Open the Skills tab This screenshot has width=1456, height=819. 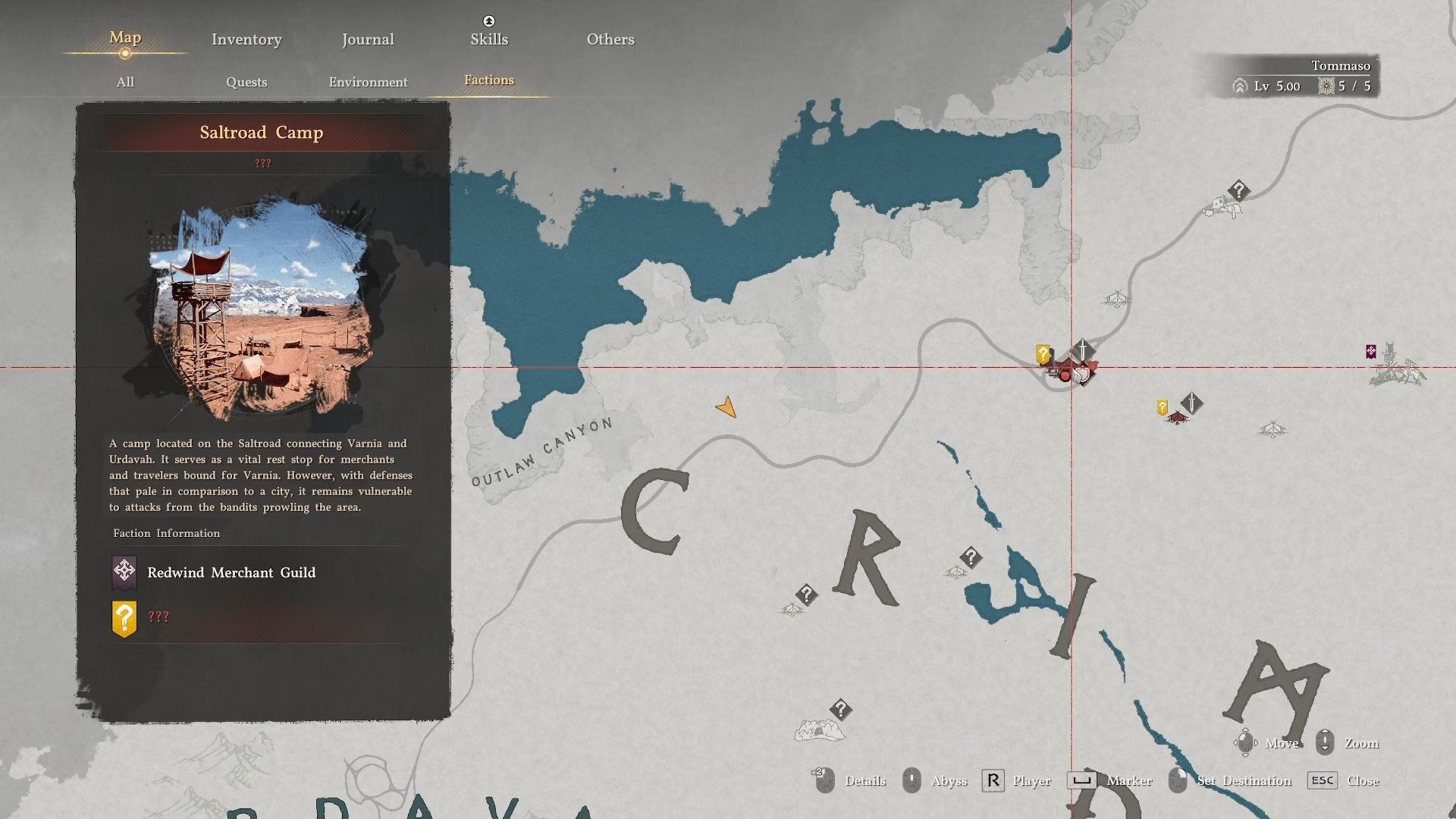pos(489,39)
